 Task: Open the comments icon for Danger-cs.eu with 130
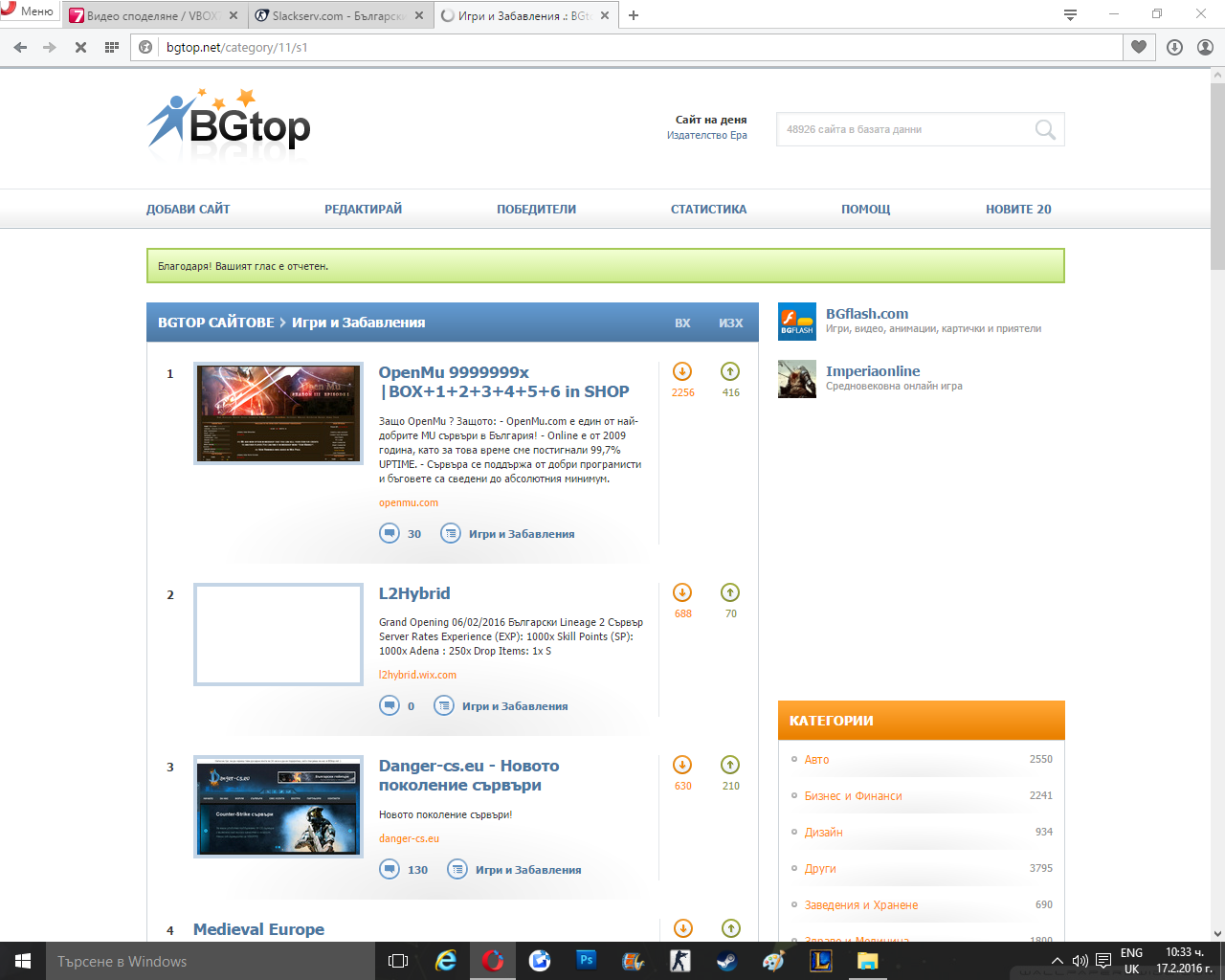point(390,869)
